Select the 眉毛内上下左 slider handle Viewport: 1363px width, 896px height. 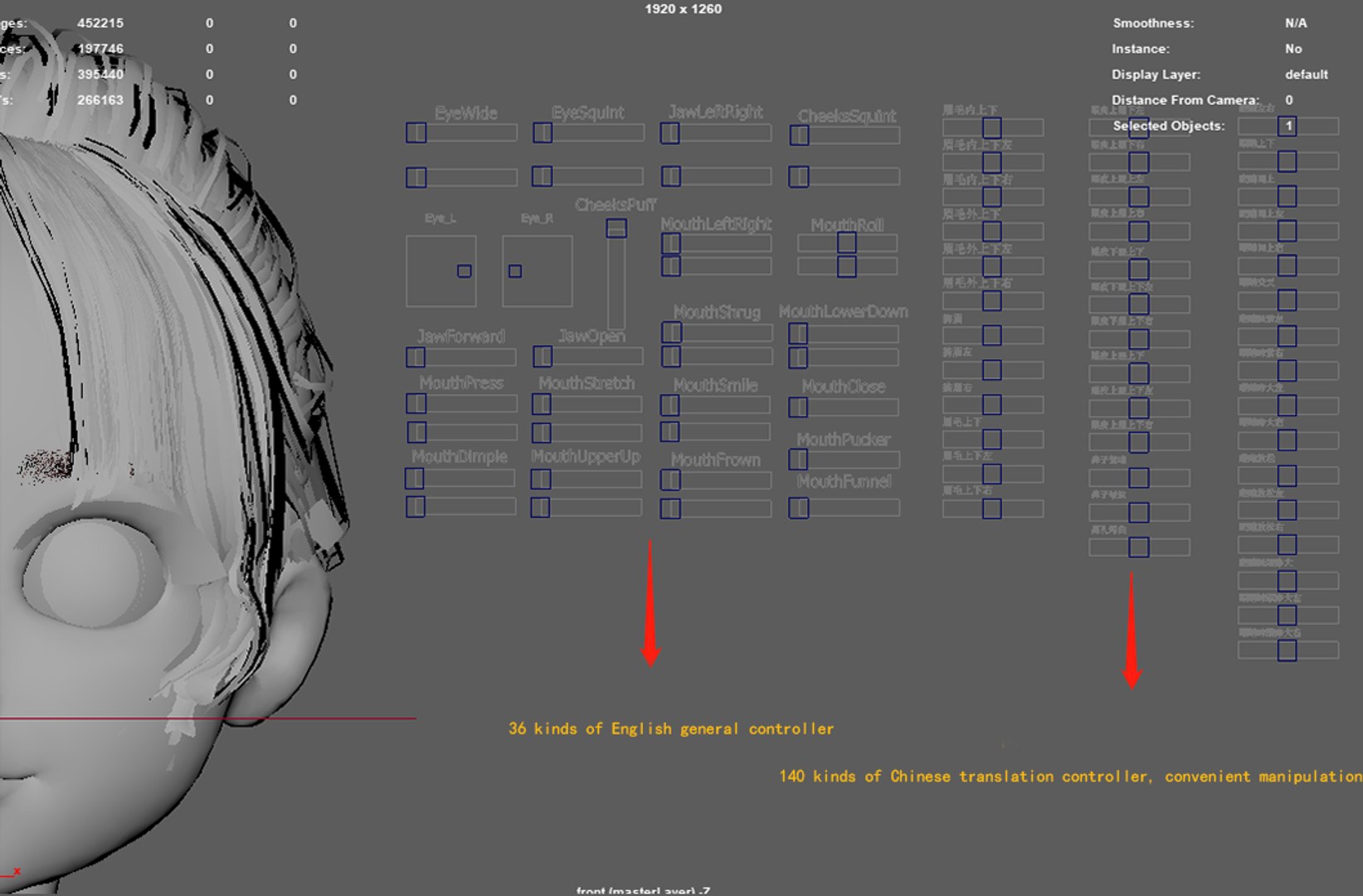pos(991,162)
